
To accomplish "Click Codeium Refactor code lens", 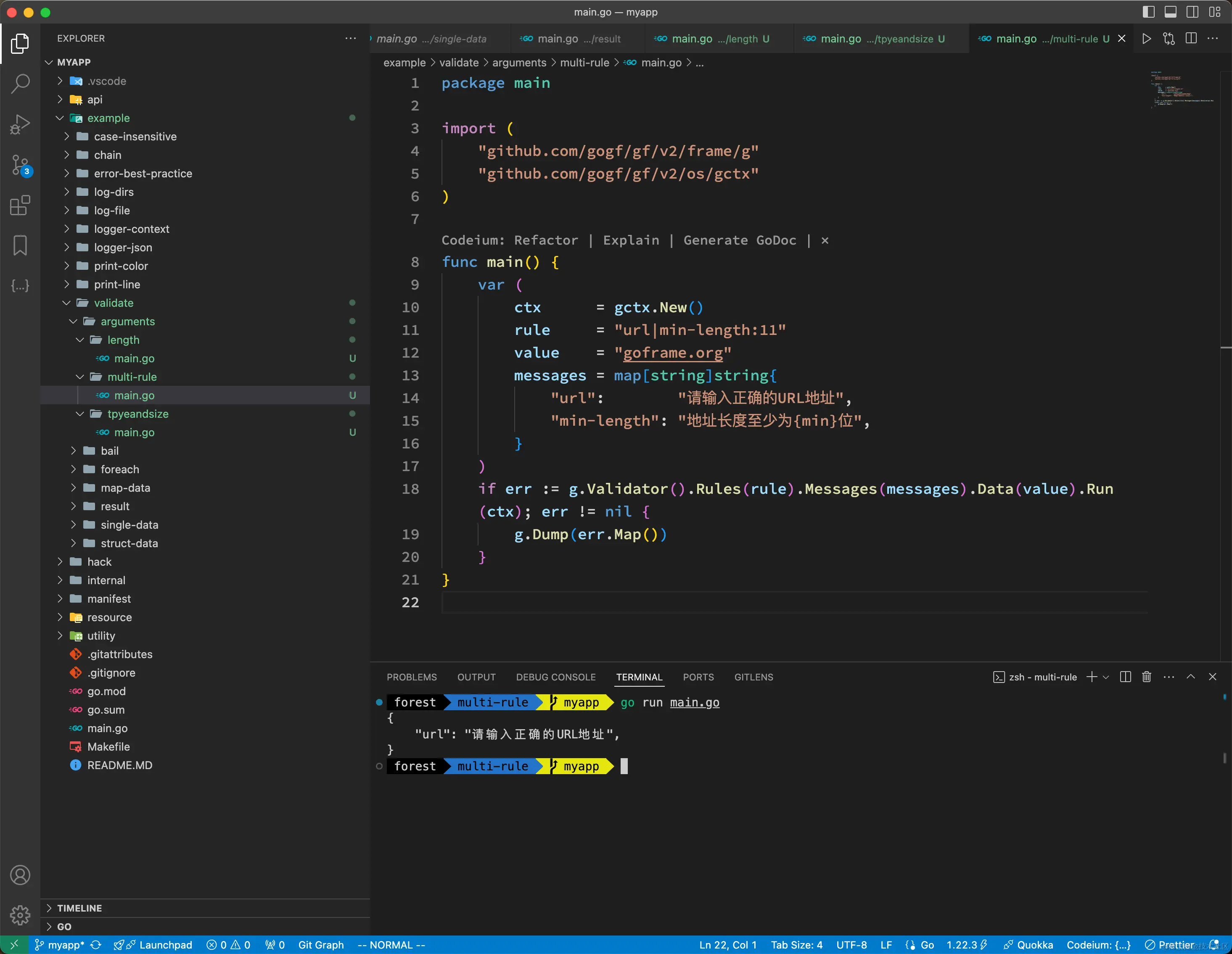I will coord(545,240).
